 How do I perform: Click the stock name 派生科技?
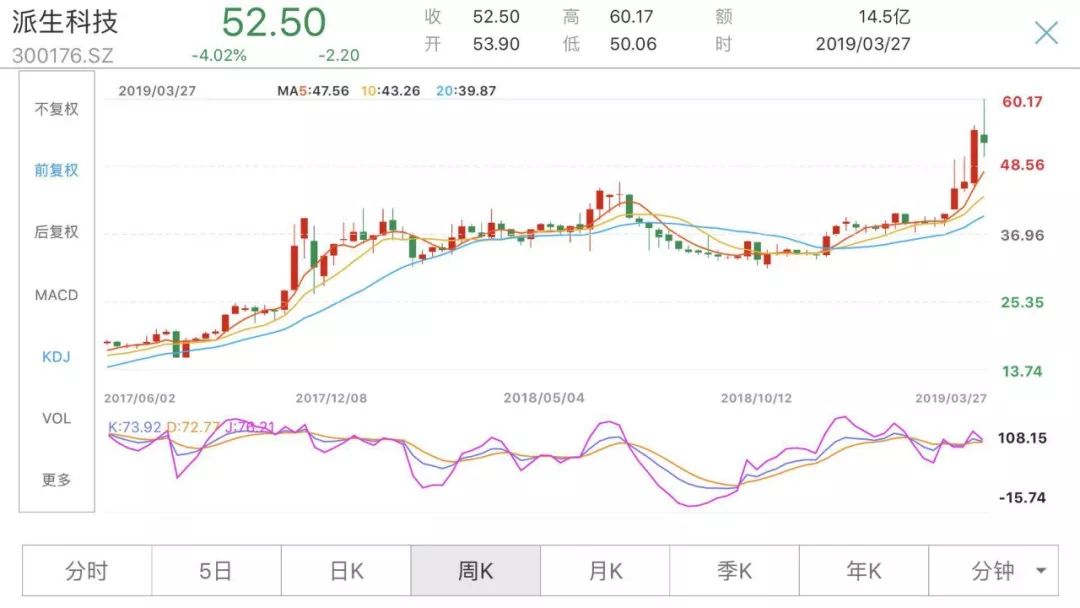(x=65, y=22)
